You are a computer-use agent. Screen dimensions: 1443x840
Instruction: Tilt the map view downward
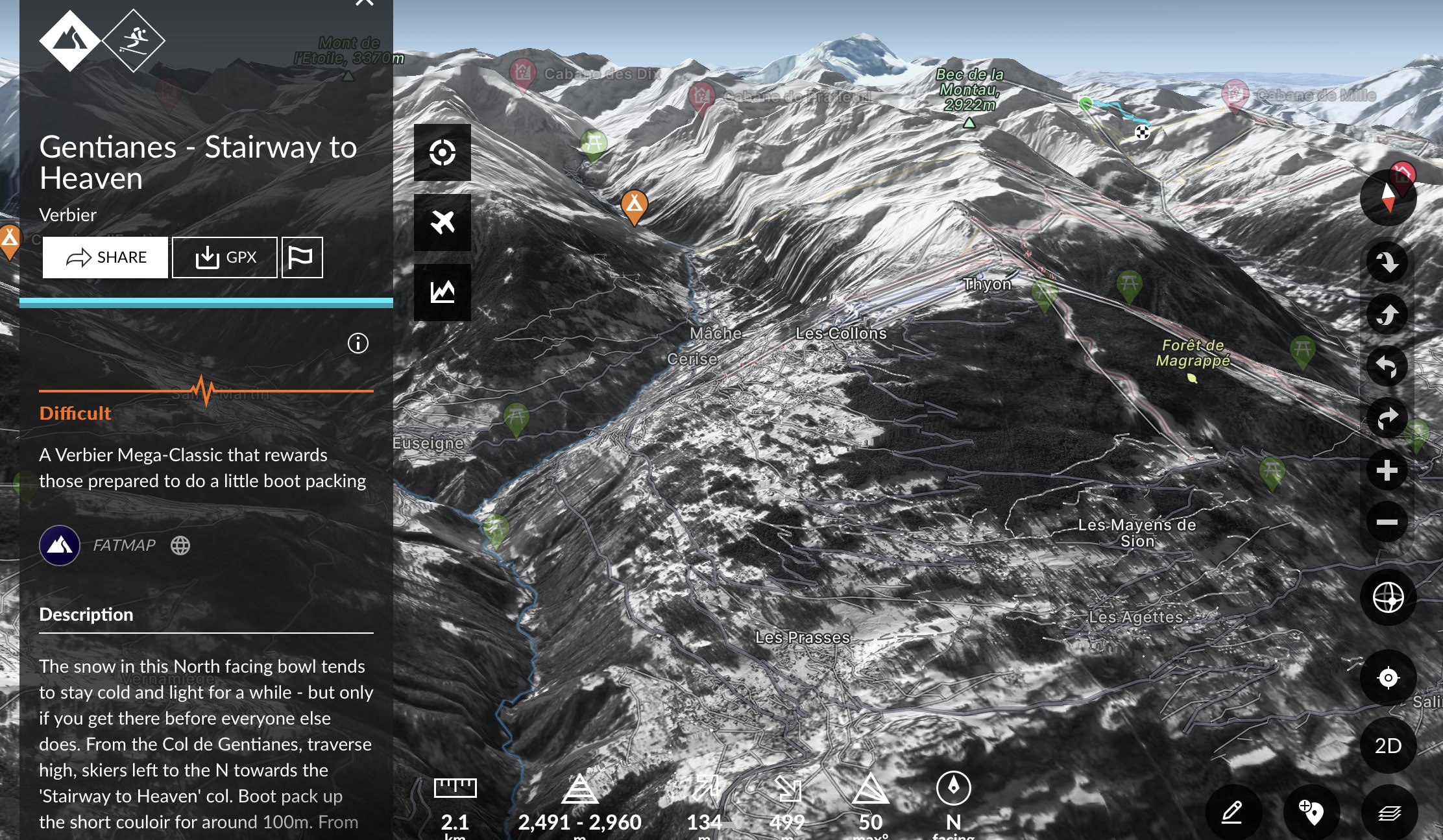pos(1387,263)
